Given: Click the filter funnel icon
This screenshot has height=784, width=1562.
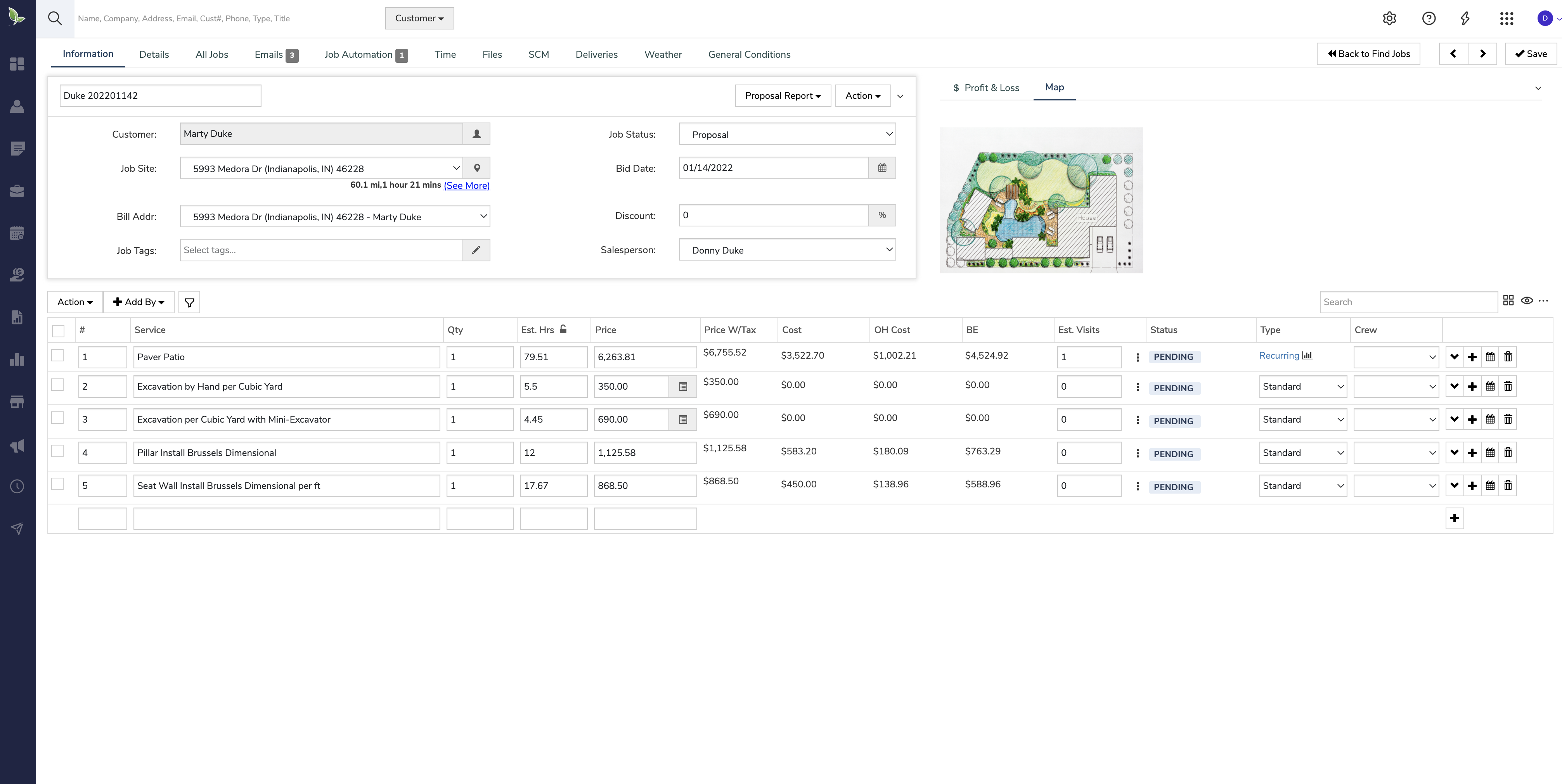Looking at the screenshot, I should (189, 302).
